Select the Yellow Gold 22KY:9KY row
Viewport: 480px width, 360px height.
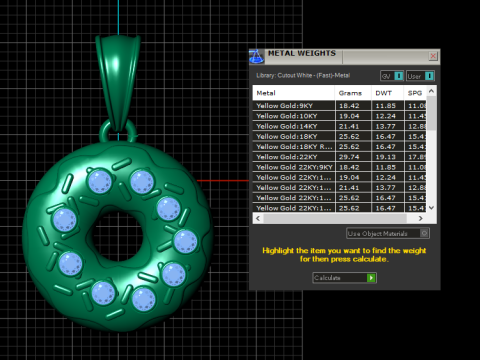tap(339, 167)
